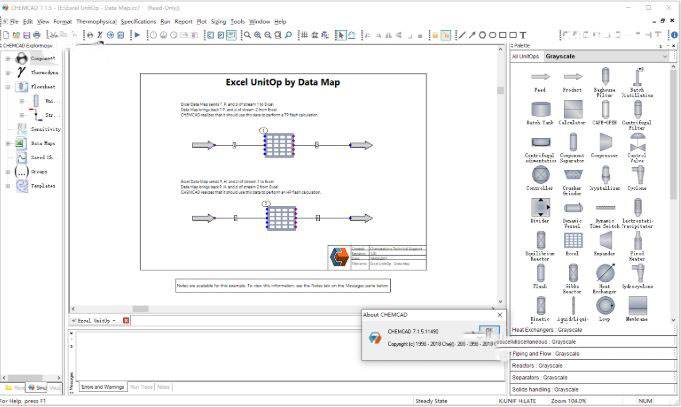This screenshot has height=407, width=681.
Task: Click the blue info help icon
Action: tap(674, 35)
